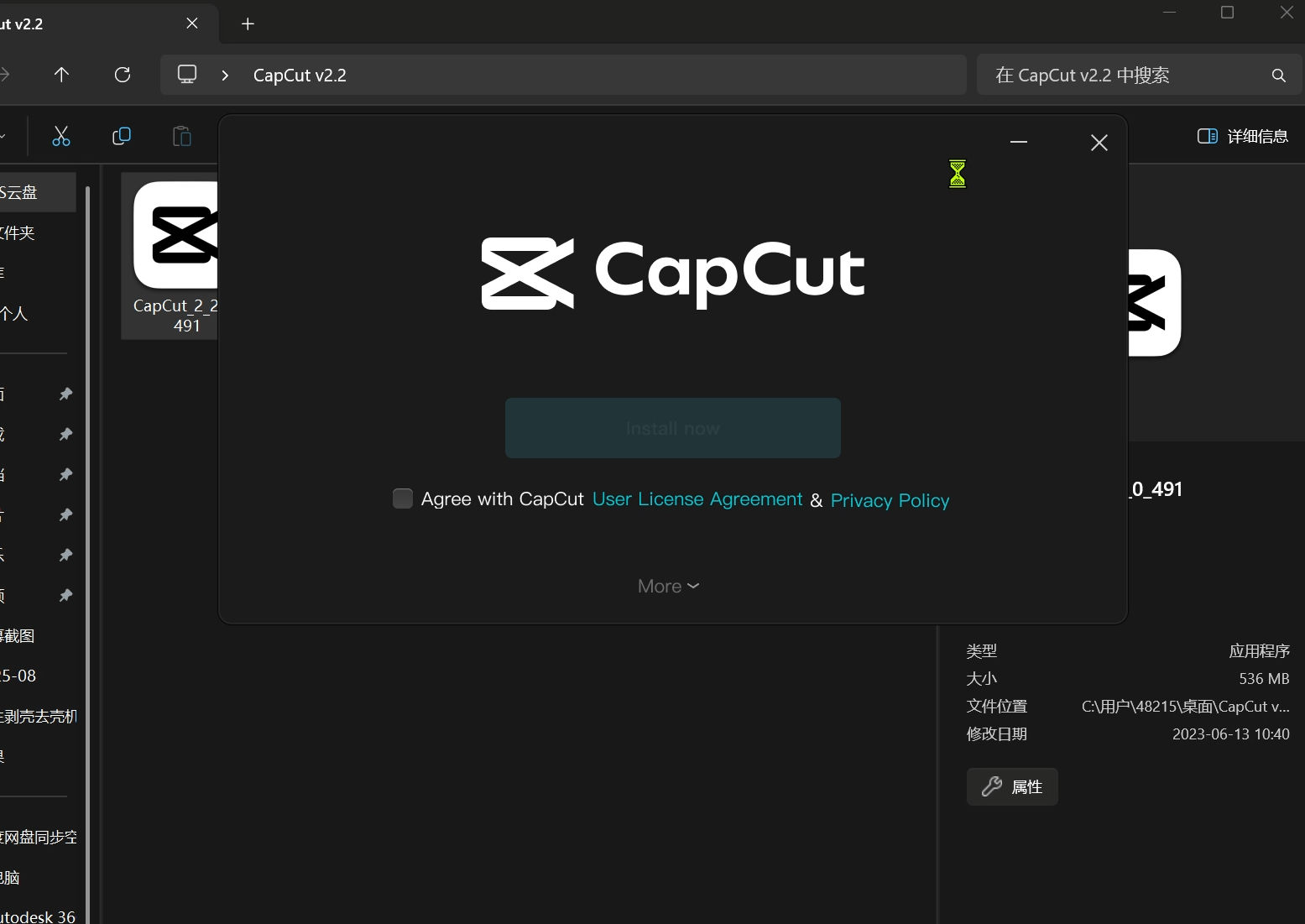Image resolution: width=1305 pixels, height=924 pixels.
Task: Minimize the File Explorer window
Action: [x=1169, y=13]
